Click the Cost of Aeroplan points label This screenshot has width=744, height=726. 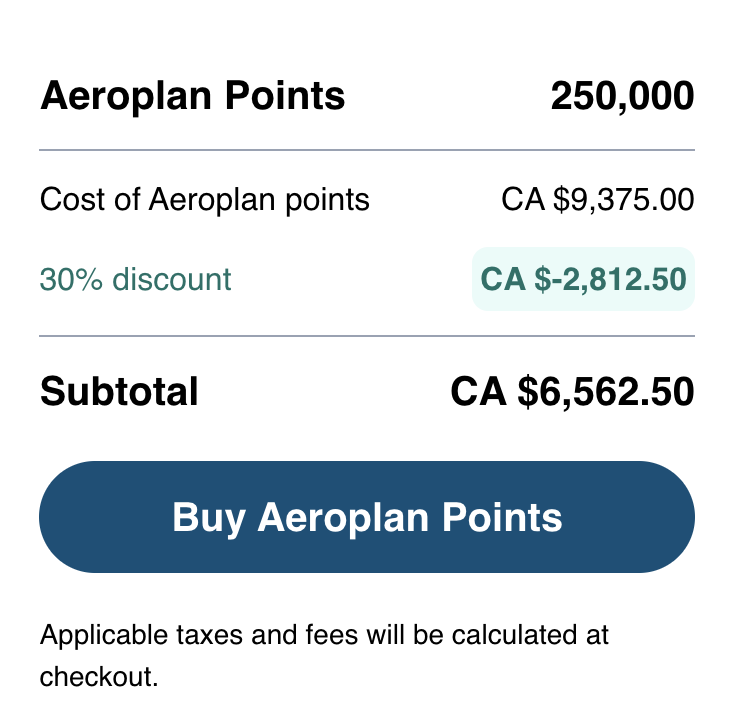point(205,200)
